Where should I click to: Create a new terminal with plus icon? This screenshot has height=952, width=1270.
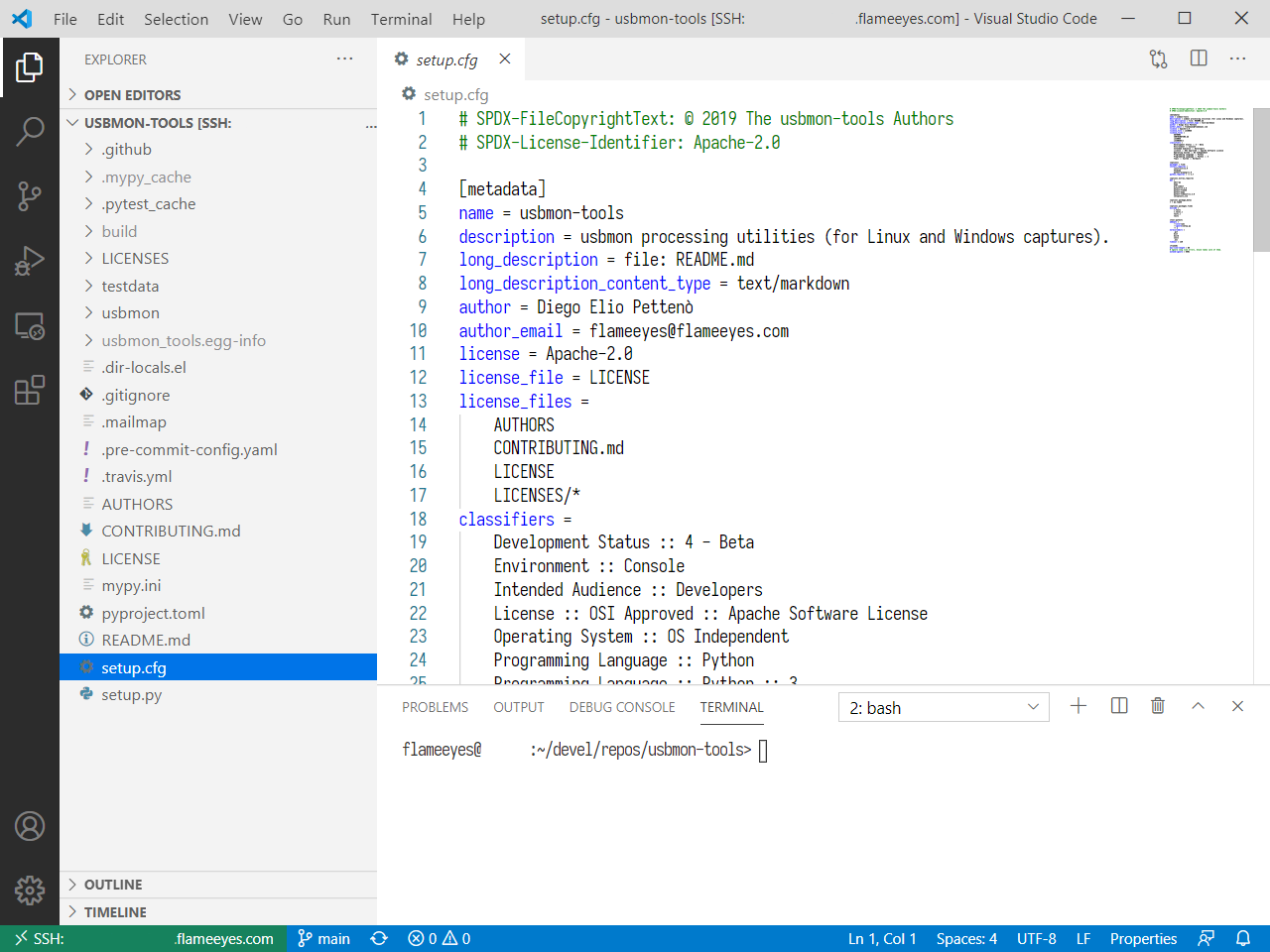(1079, 706)
